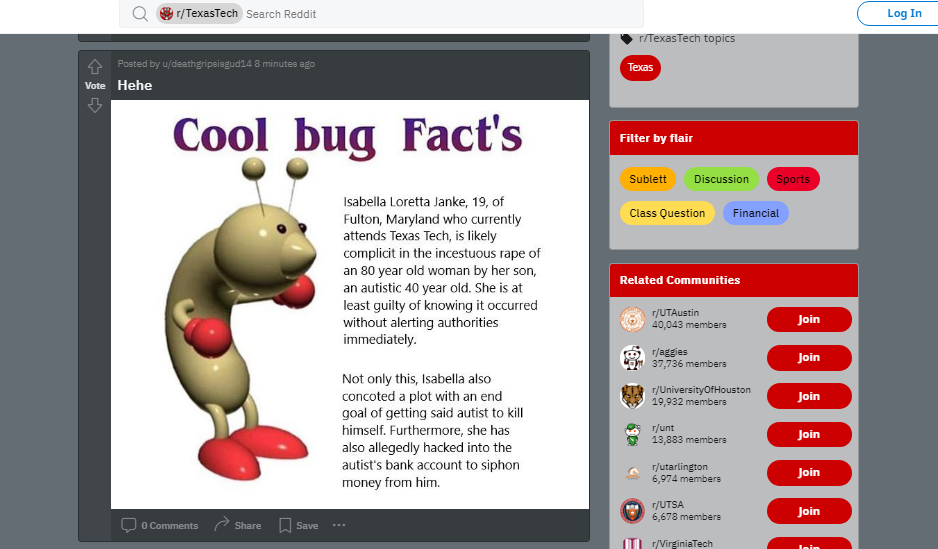Click the comments speech bubble icon
Screen dimensions: 938x549
[x=128, y=525]
